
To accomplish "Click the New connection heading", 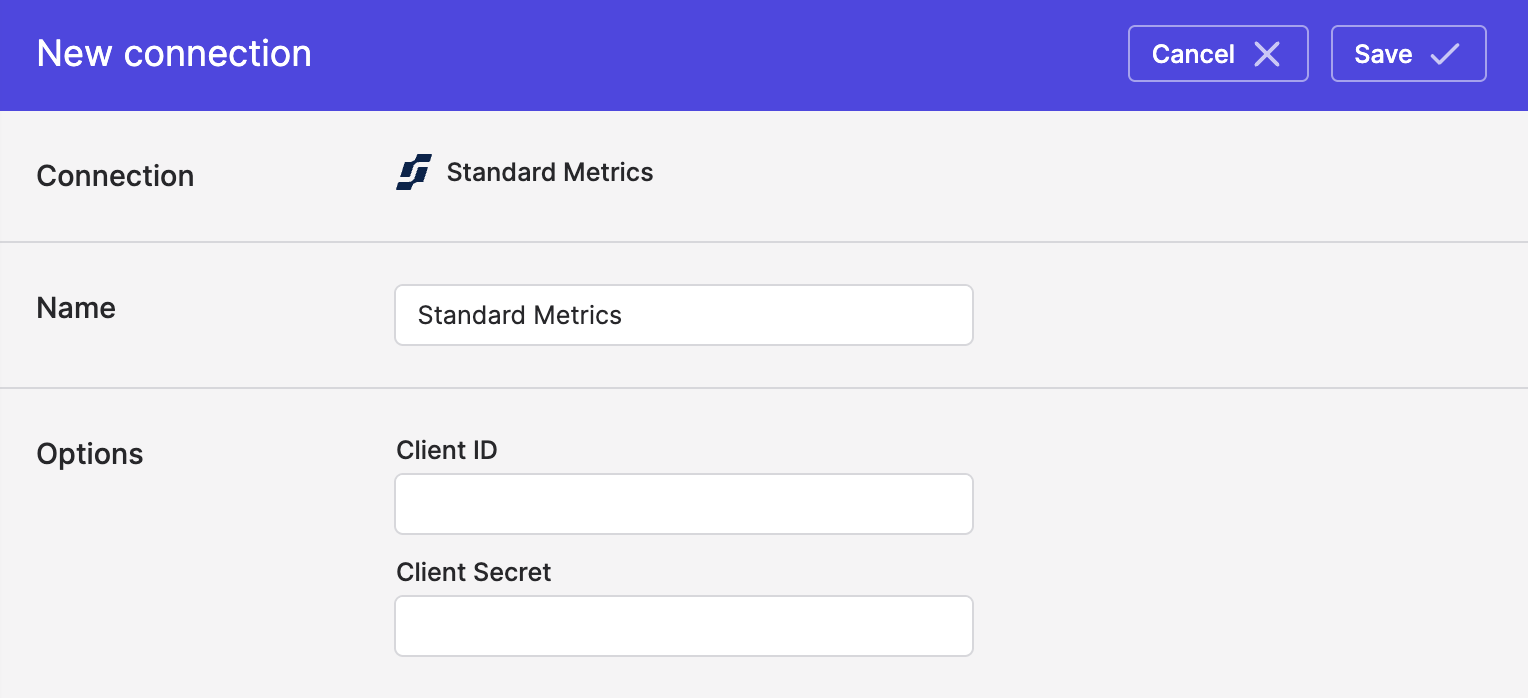I will point(174,54).
